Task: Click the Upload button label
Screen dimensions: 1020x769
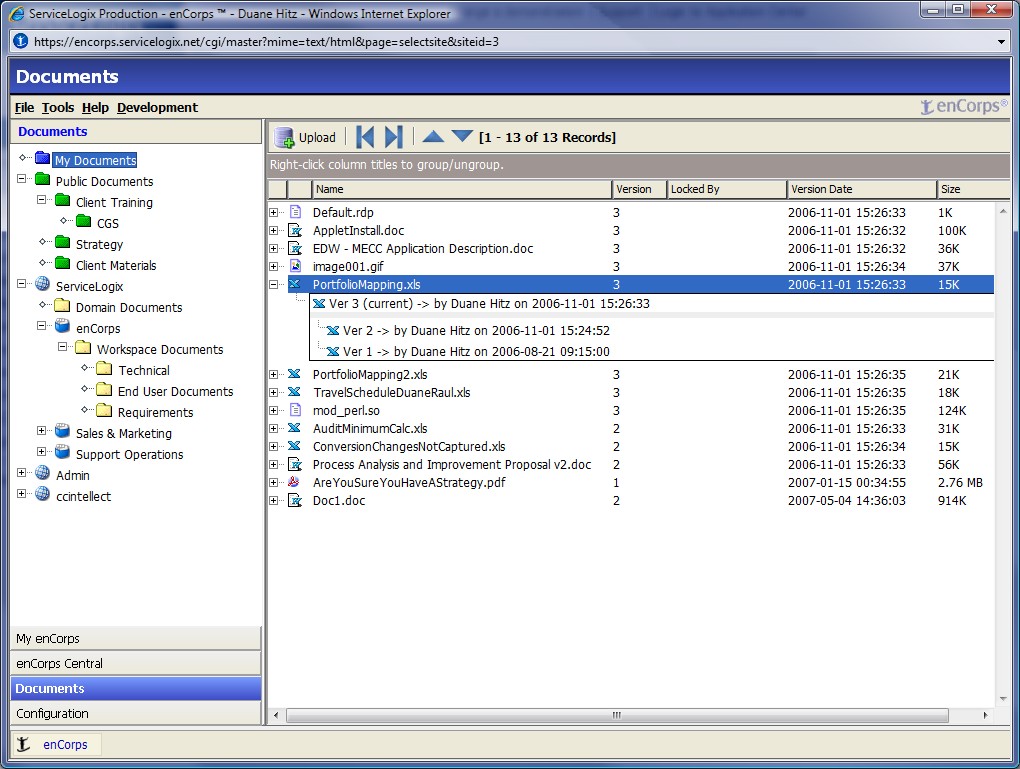Action: click(x=317, y=137)
